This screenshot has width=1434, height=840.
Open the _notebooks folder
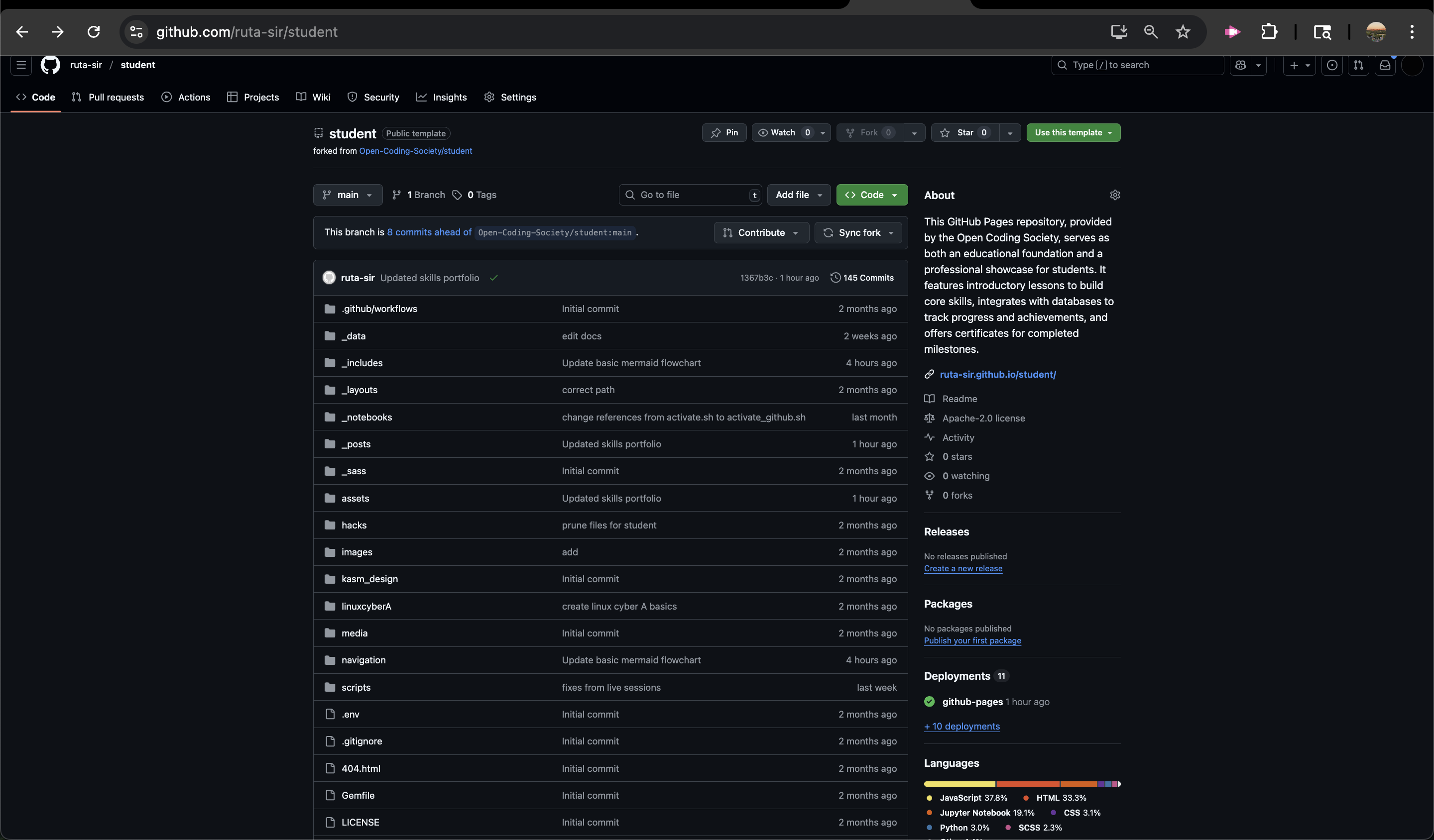tap(366, 417)
